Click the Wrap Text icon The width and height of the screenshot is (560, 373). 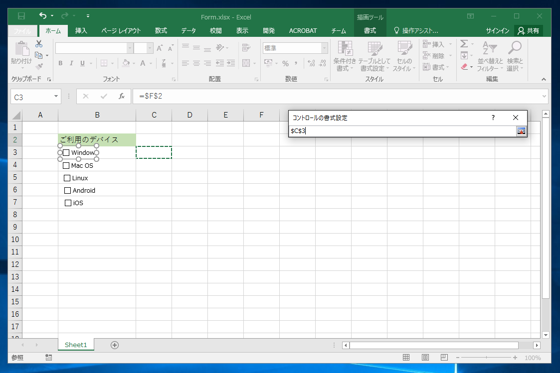[246, 48]
